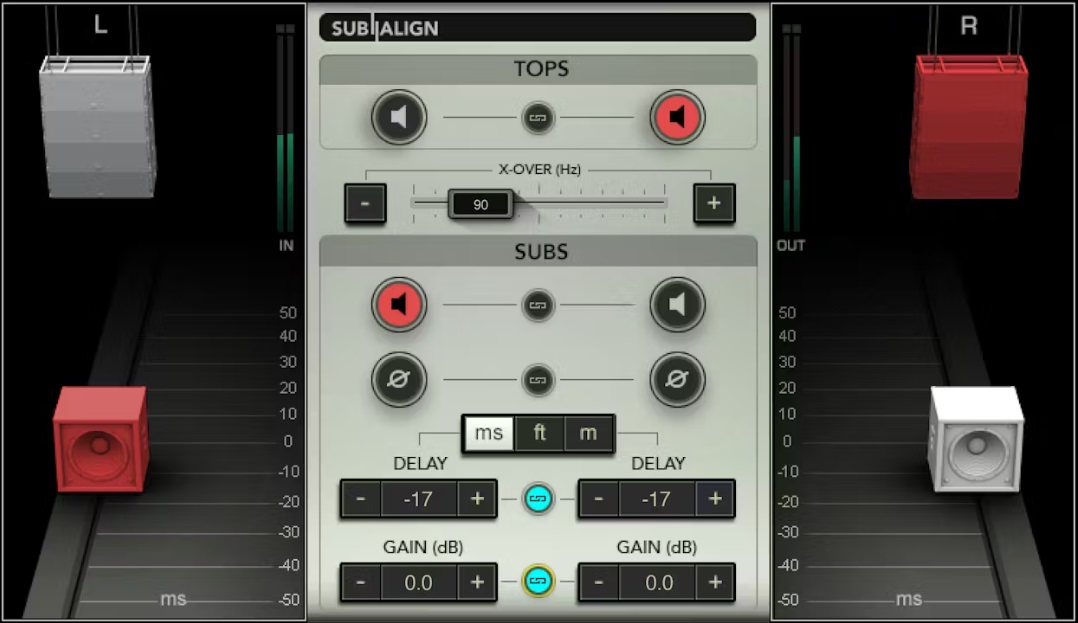
Task: Click the SUB ALIGN title bar
Action: 538,28
